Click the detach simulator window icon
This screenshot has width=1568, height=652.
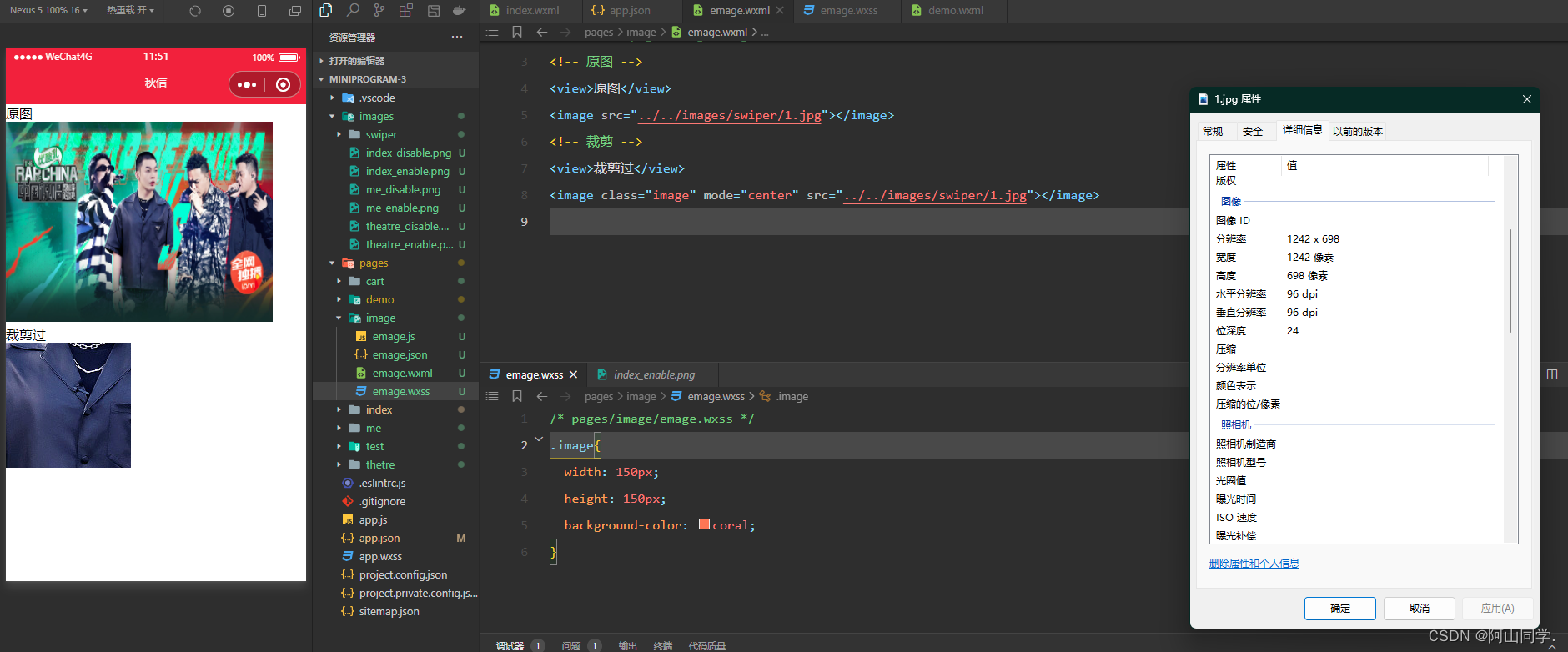(x=295, y=11)
